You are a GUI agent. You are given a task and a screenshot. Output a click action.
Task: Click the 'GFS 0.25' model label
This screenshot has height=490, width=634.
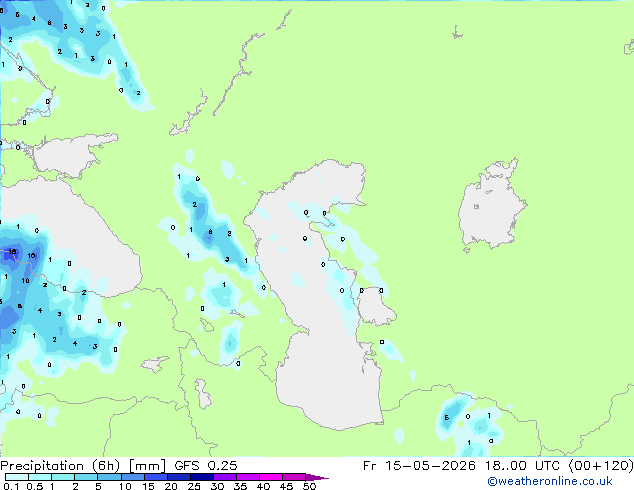(206, 466)
